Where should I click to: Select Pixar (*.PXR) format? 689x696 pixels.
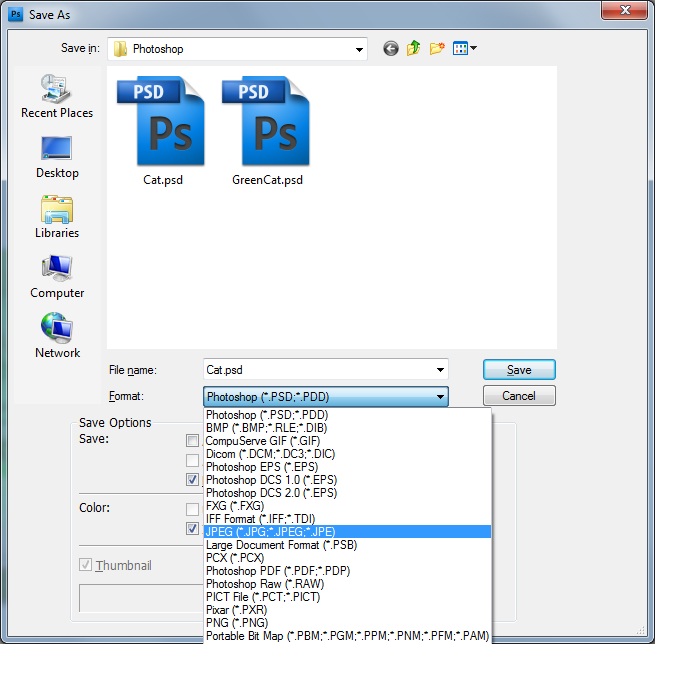pos(347,610)
